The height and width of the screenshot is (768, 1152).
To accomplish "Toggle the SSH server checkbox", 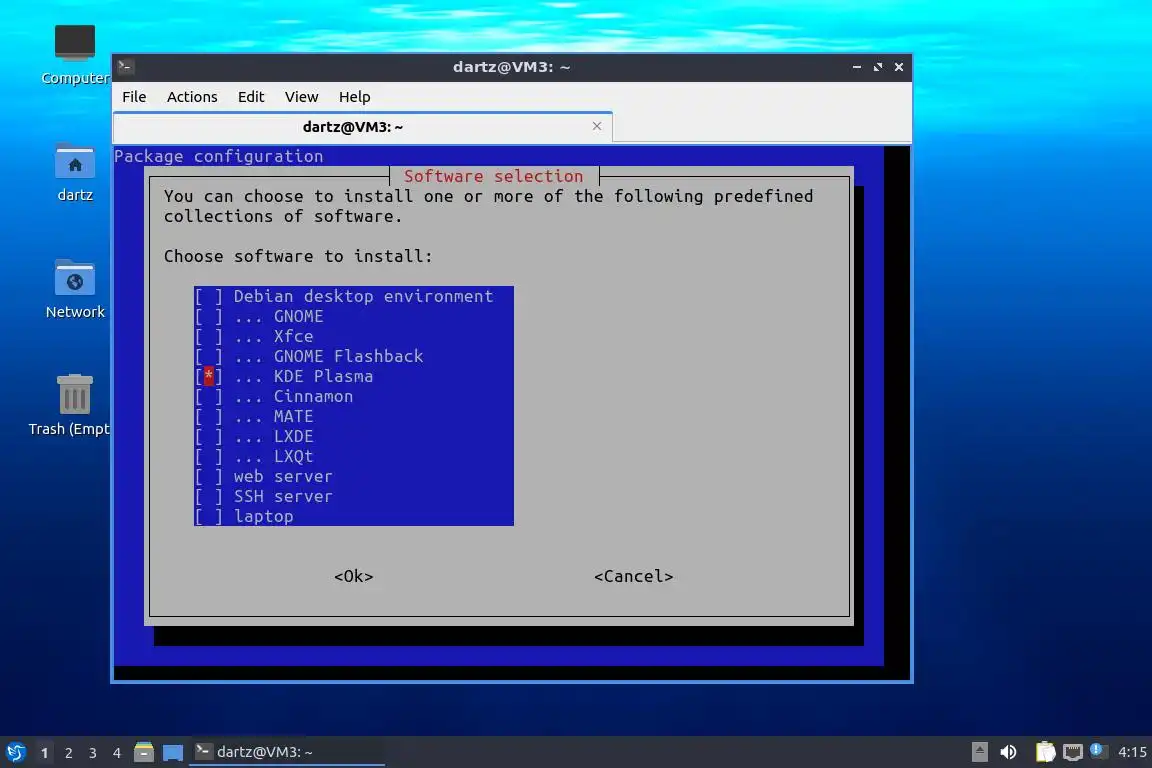I will [x=209, y=496].
